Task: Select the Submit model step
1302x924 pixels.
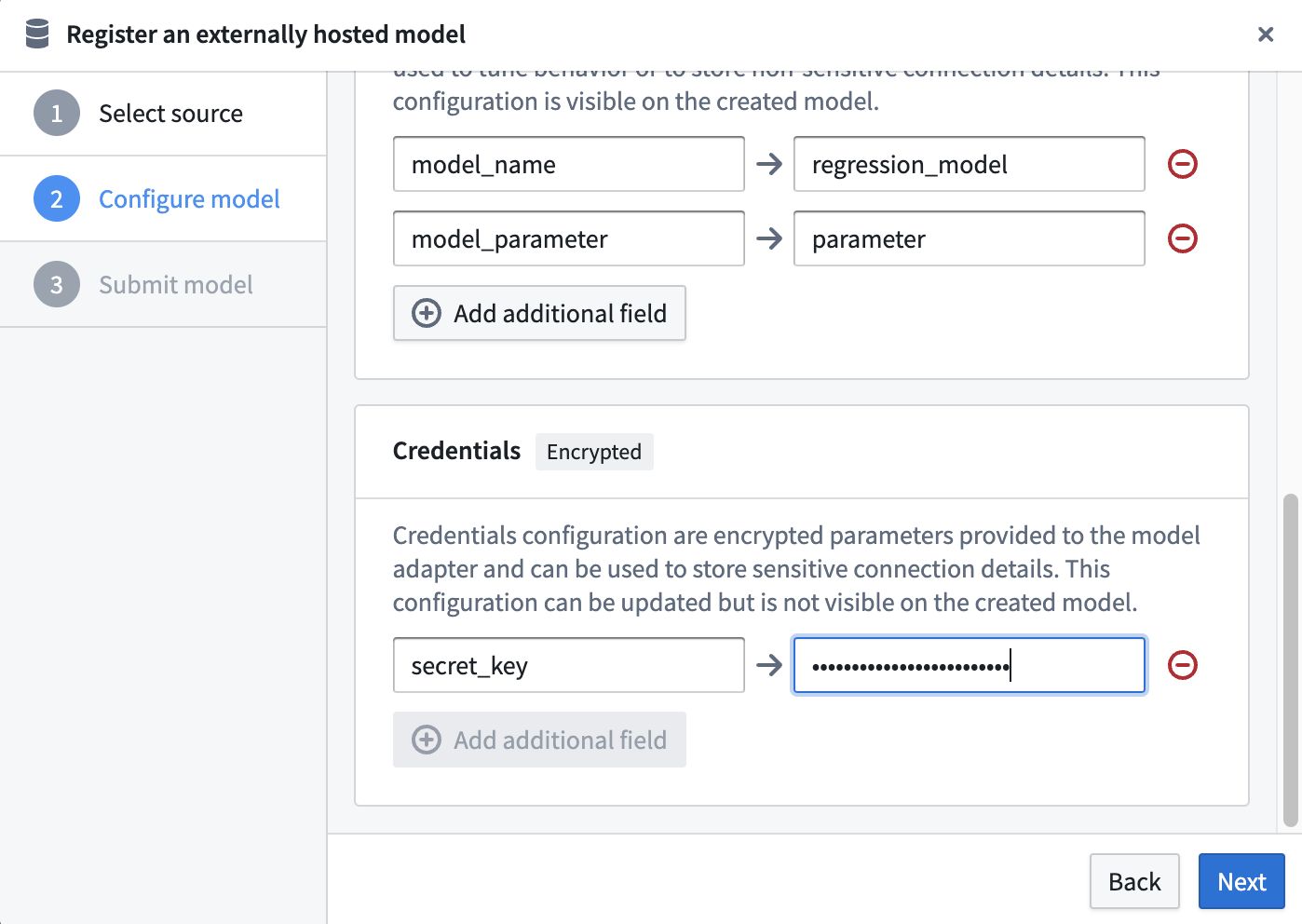Action: 163,285
